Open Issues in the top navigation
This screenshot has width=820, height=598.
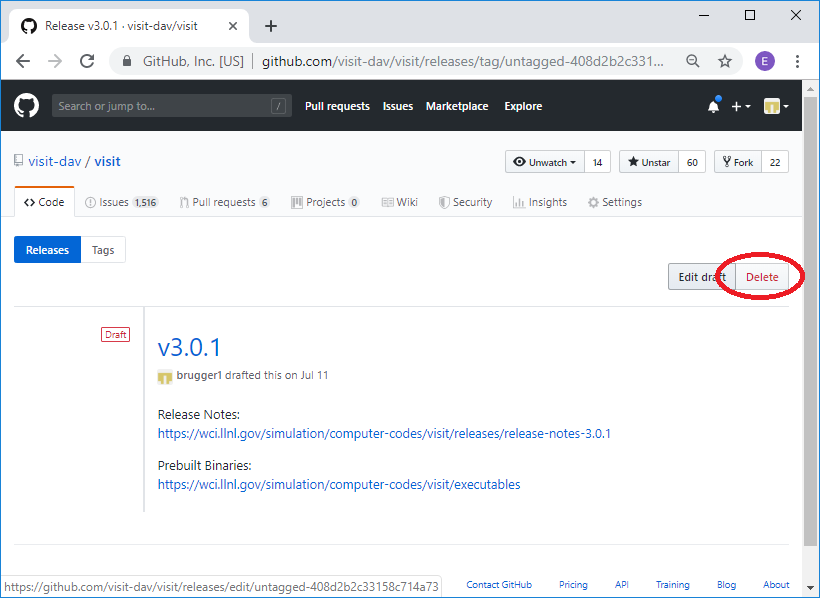point(397,106)
